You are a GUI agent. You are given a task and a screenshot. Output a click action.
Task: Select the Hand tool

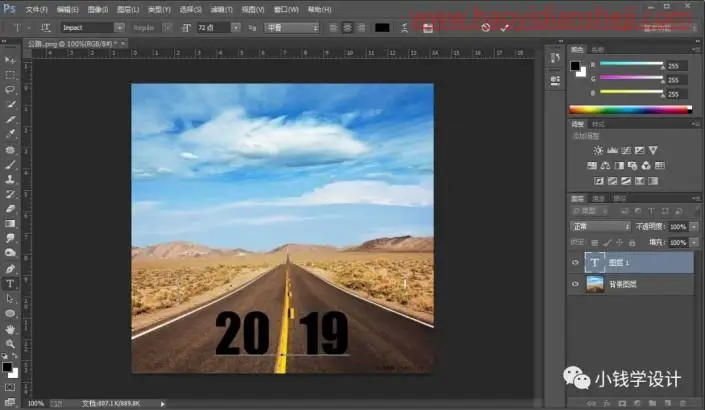pos(10,330)
